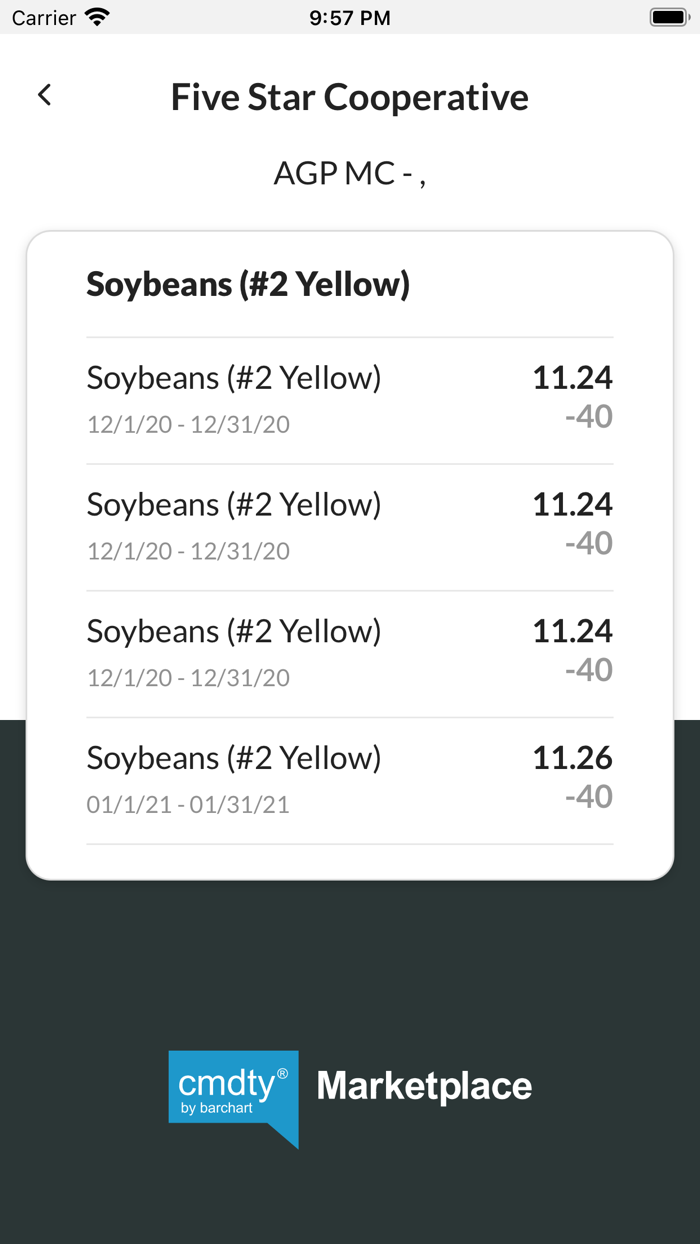Viewport: 700px width, 1244px height.
Task: Select the first Soybeans (#2 Yellow) row label
Action: pos(234,378)
